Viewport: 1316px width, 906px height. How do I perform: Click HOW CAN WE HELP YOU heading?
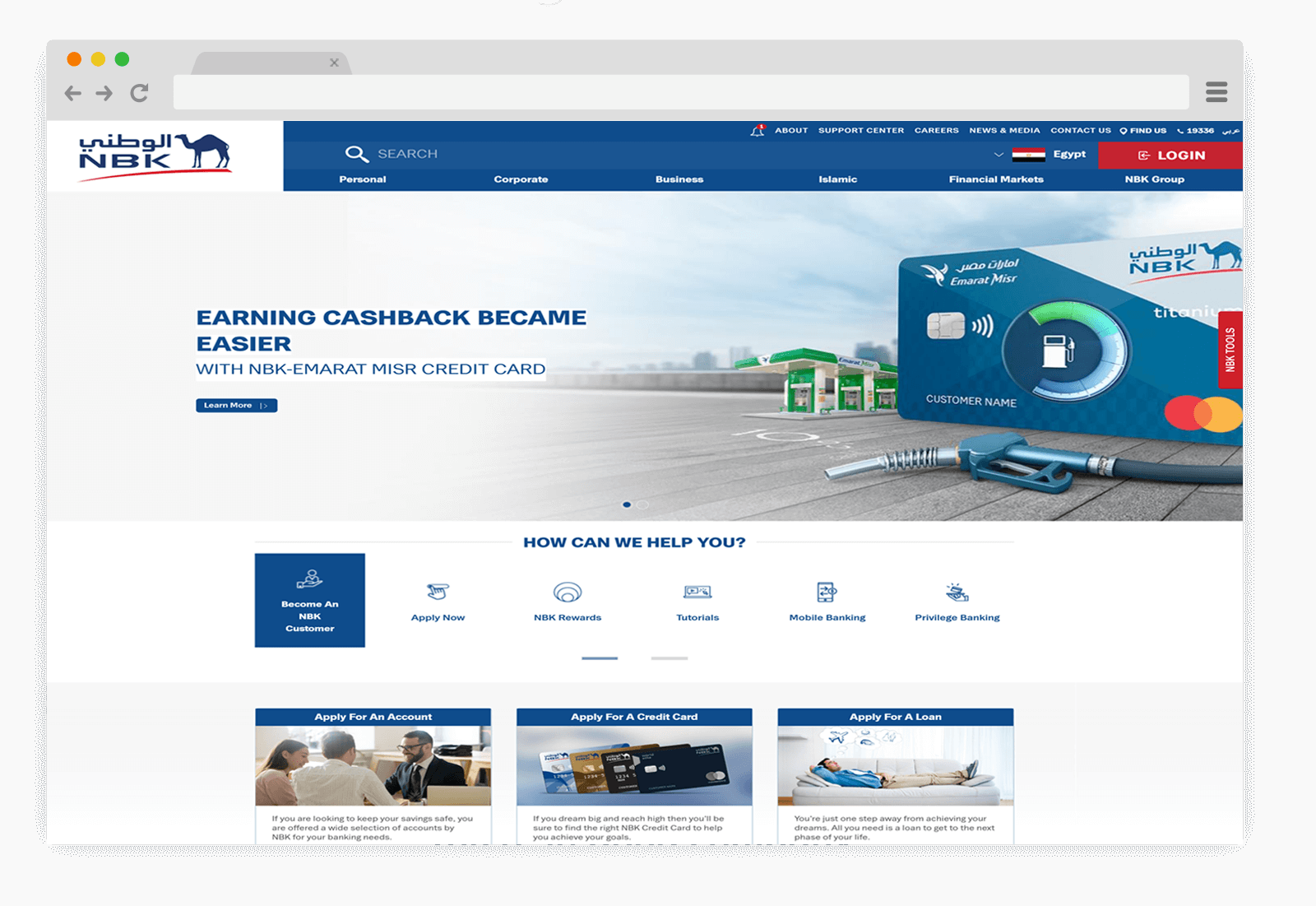click(634, 542)
